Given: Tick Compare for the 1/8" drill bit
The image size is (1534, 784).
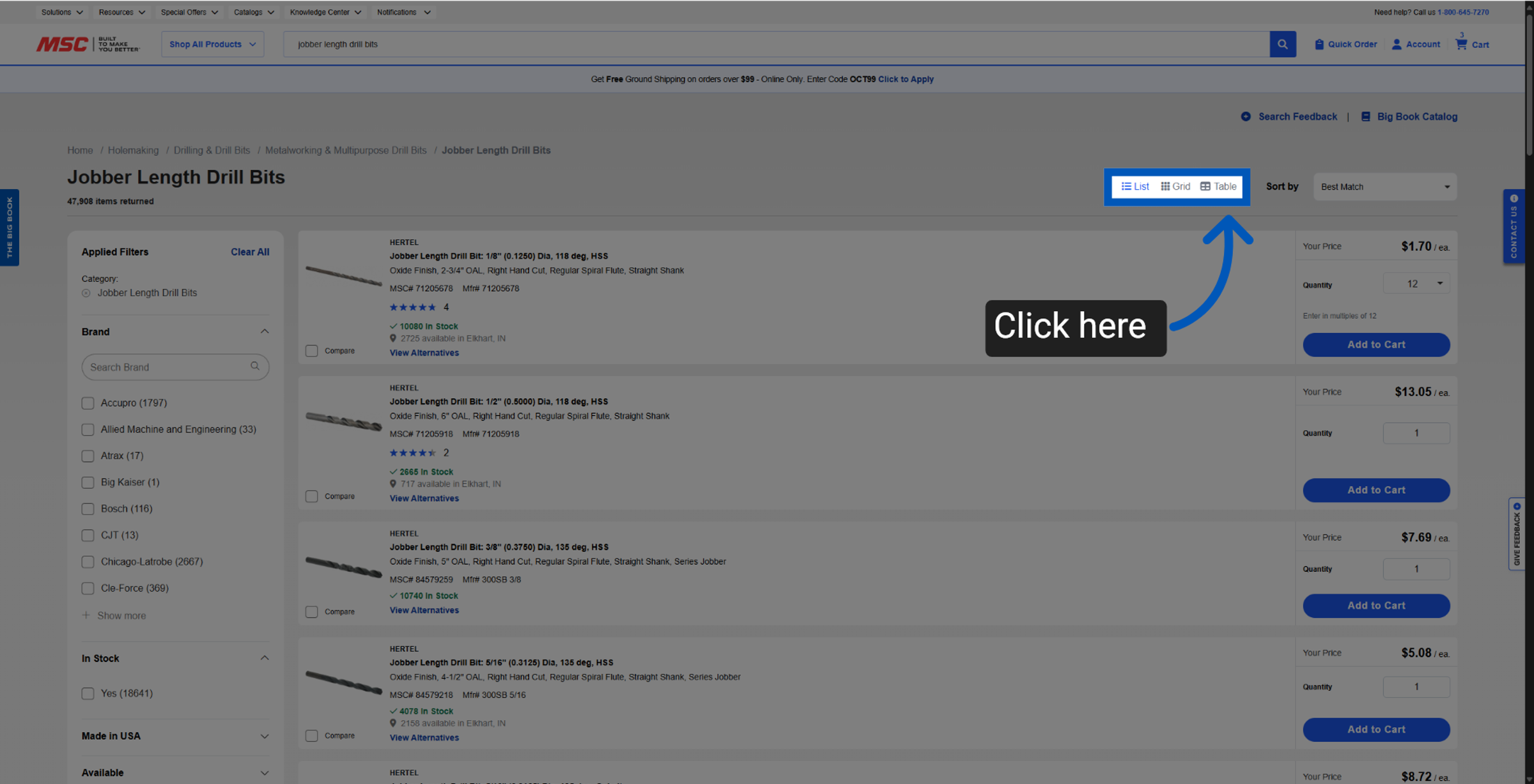Looking at the screenshot, I should [x=311, y=351].
